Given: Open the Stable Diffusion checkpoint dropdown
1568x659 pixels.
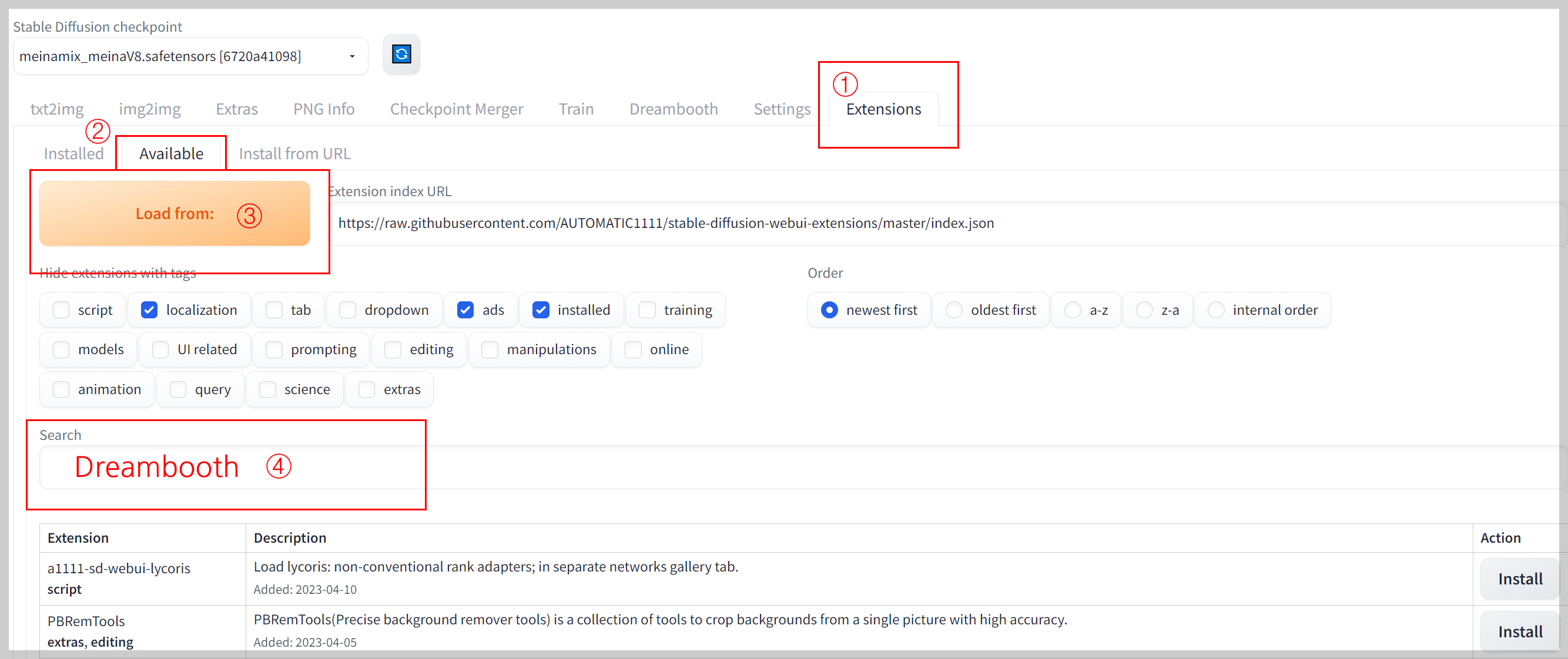Looking at the screenshot, I should 190,56.
